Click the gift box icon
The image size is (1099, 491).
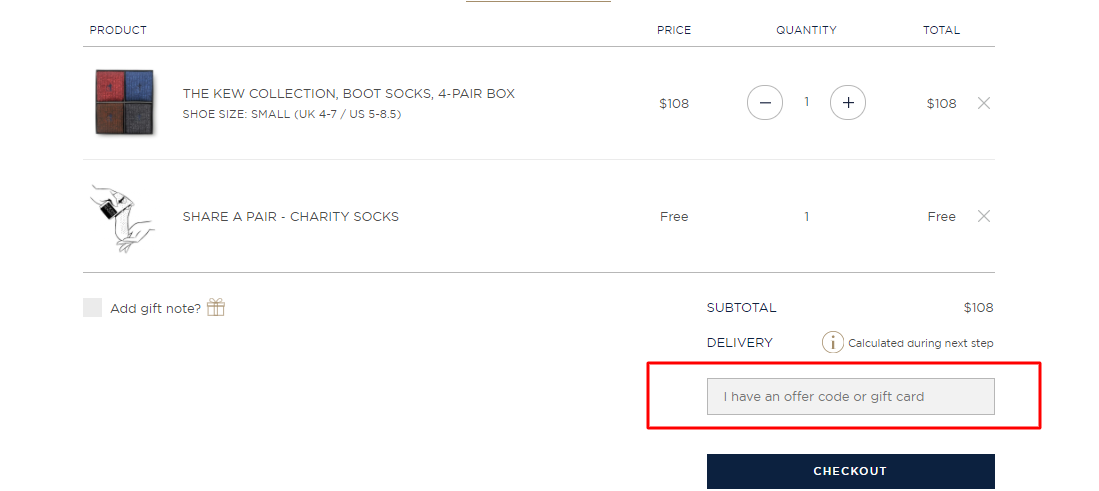click(x=216, y=307)
